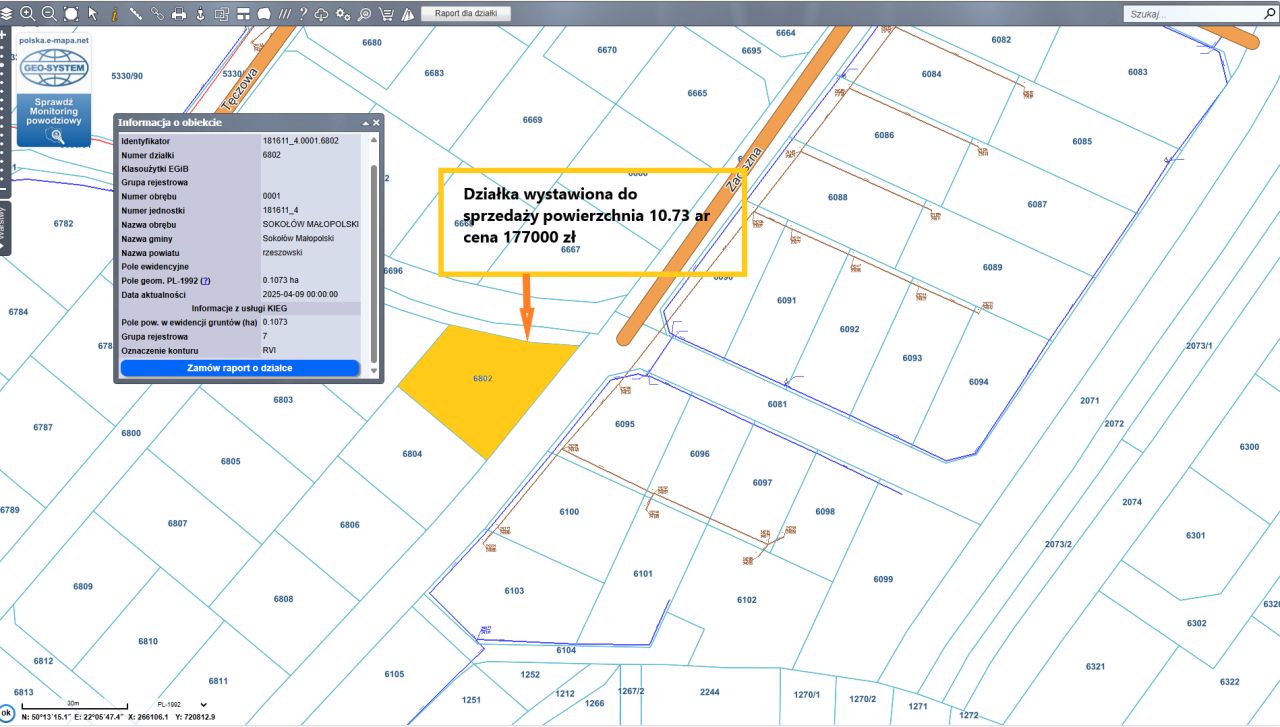This screenshot has height=727, width=1280.
Task: Click date value '2025-04-09 00:00:00'
Action: (300, 294)
